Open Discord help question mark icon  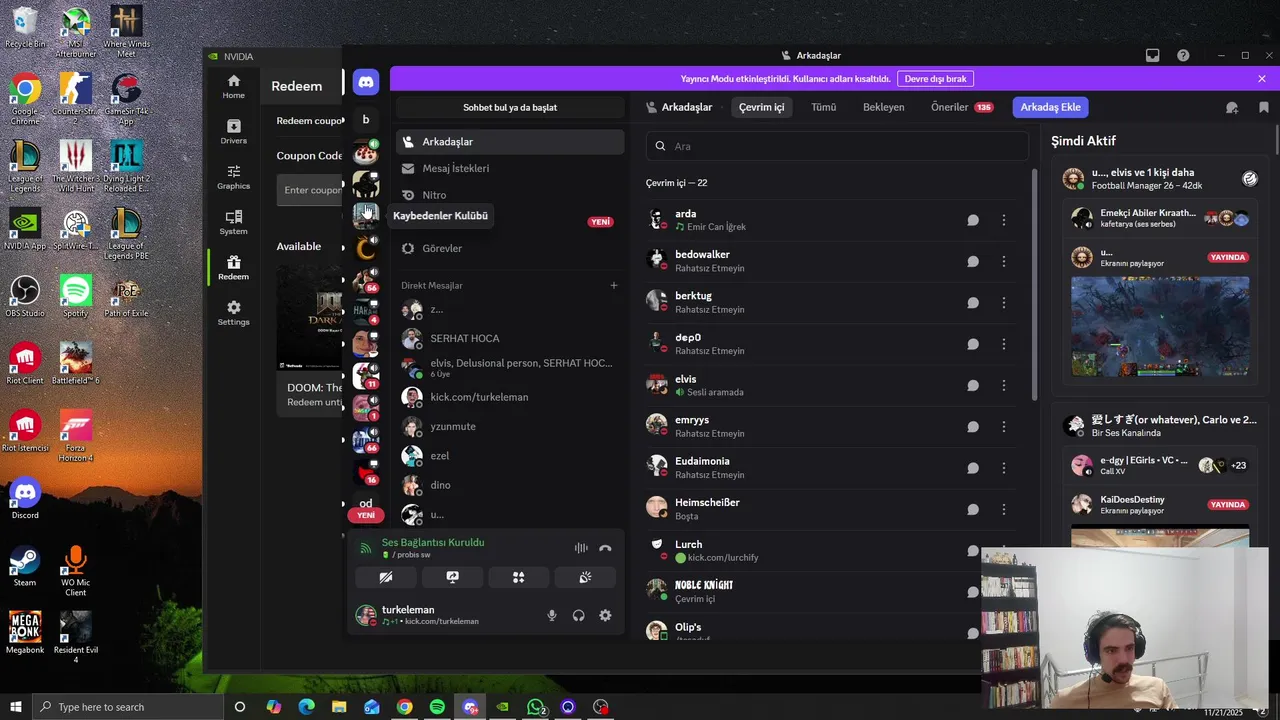pyautogui.click(x=1183, y=56)
